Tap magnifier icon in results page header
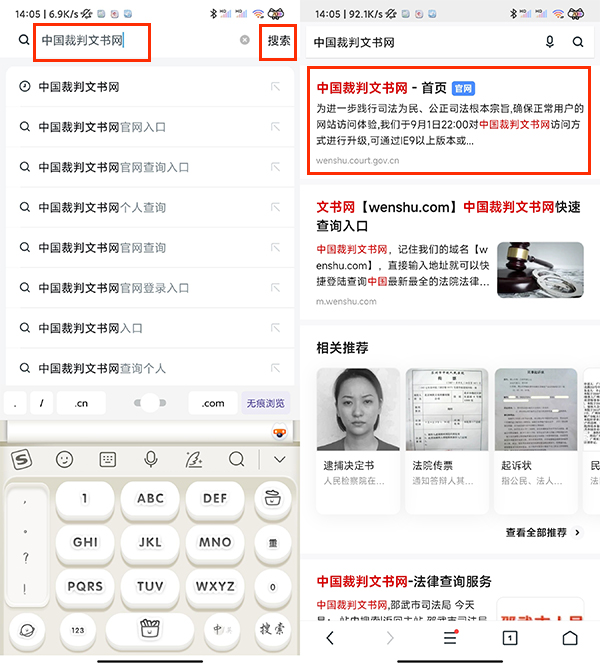This screenshot has width=600, height=667. click(x=577, y=42)
